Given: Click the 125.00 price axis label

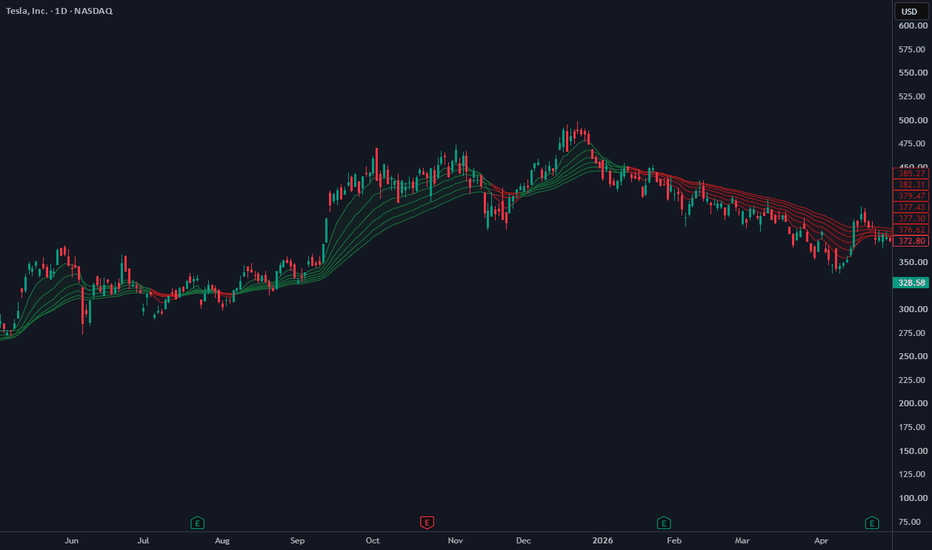Looking at the screenshot, I should pyautogui.click(x=912, y=474).
